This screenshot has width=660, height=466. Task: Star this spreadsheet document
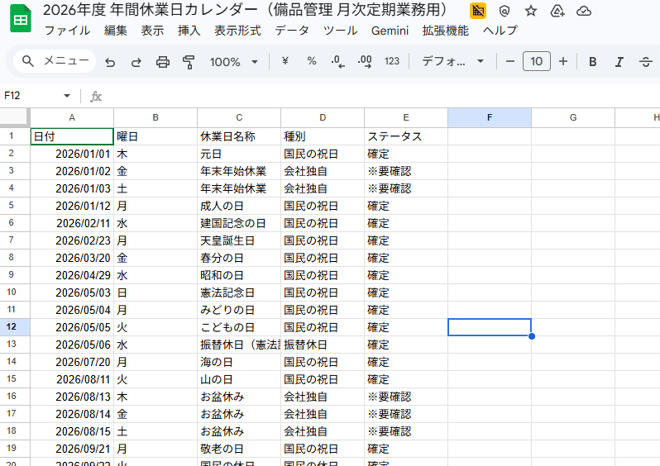coord(531,11)
